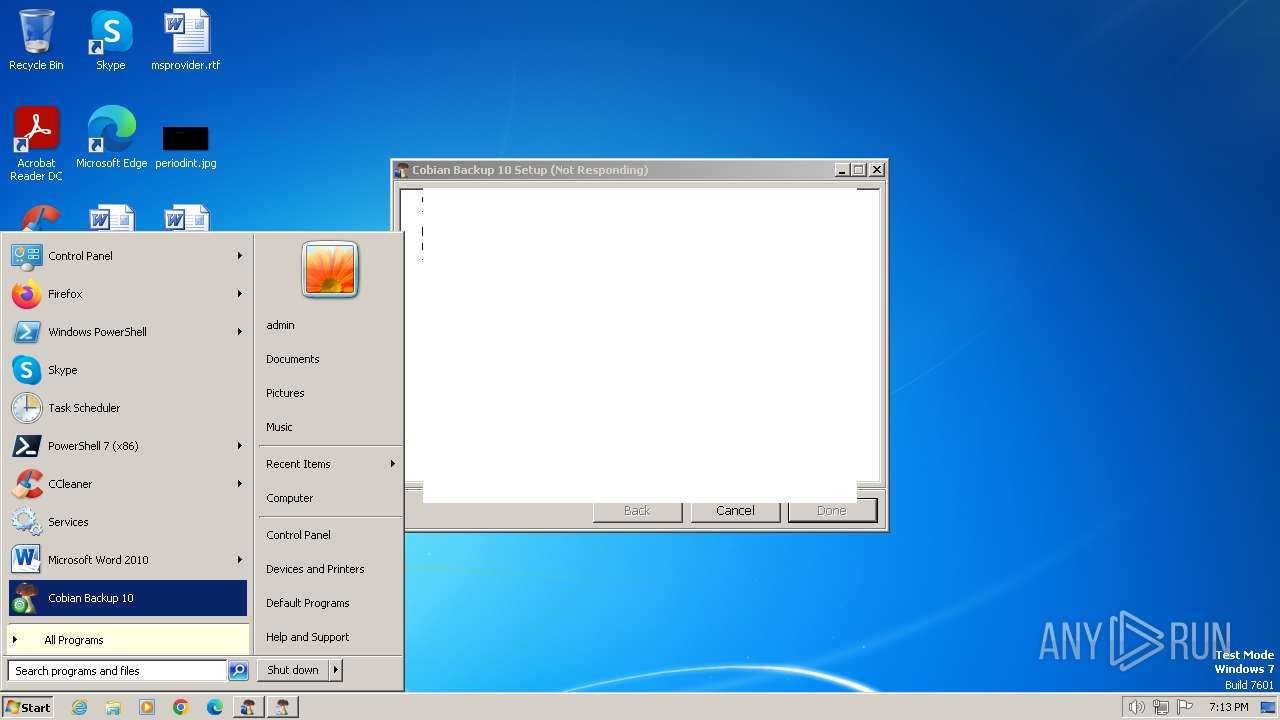
Task: Expand the Control Panel jump list arrow
Action: click(x=240, y=256)
